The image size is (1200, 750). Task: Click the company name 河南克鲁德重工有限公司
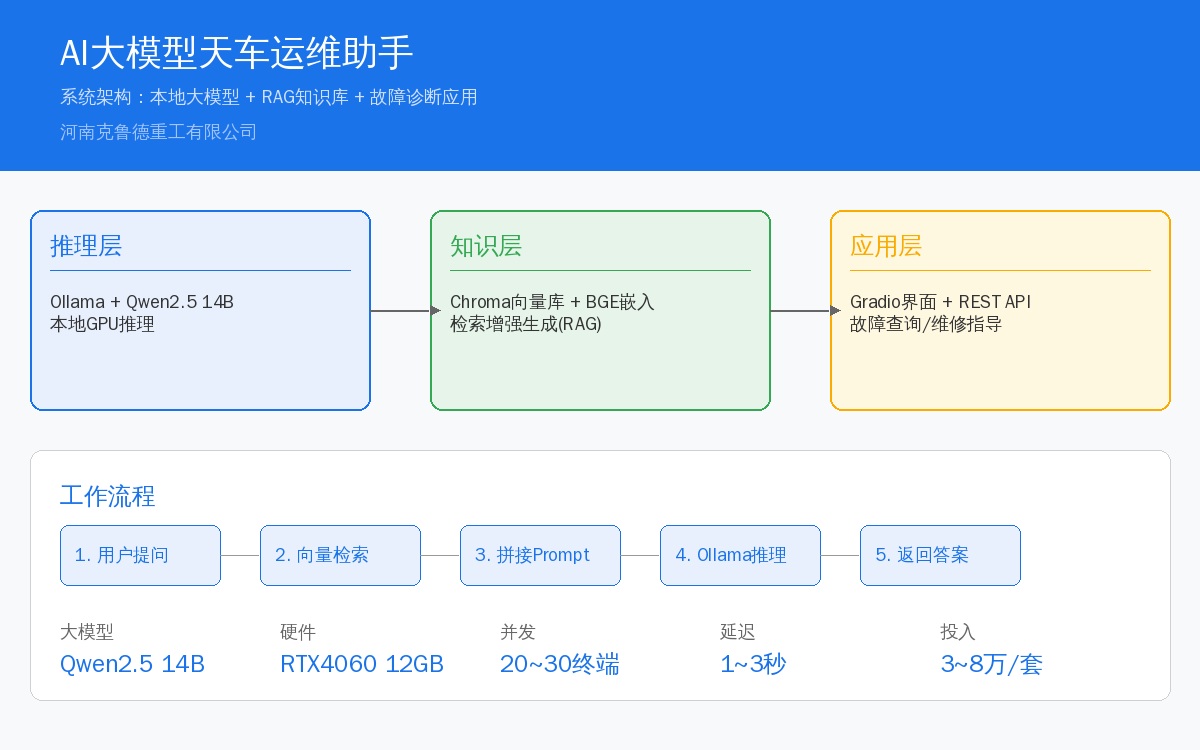(x=158, y=131)
